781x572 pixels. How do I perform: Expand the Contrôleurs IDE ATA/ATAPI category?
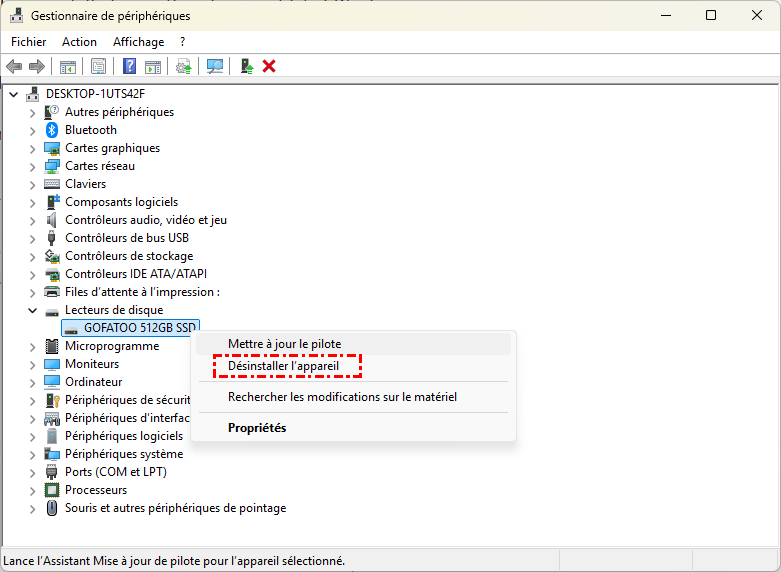(x=32, y=274)
